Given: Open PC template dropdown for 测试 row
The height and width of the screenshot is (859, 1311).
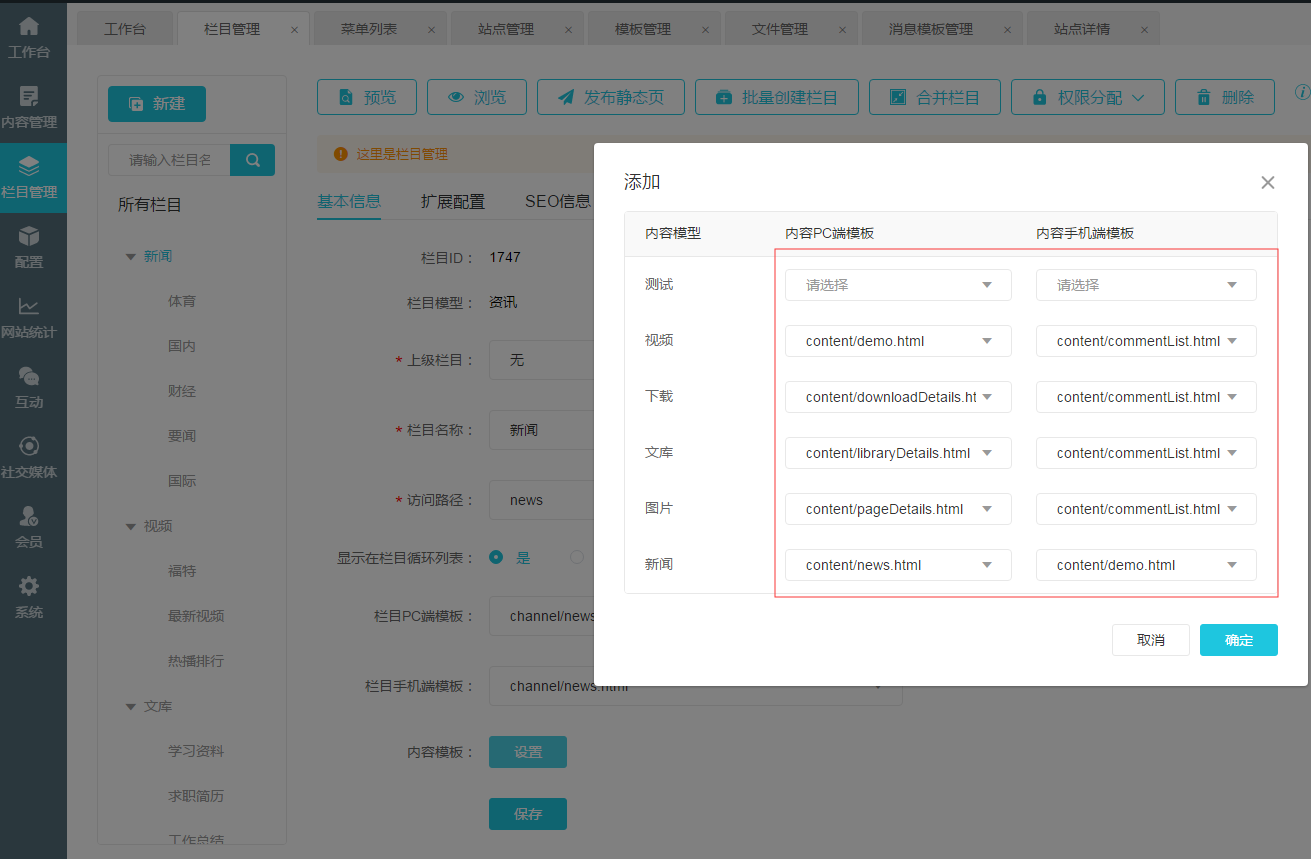Looking at the screenshot, I should point(897,285).
